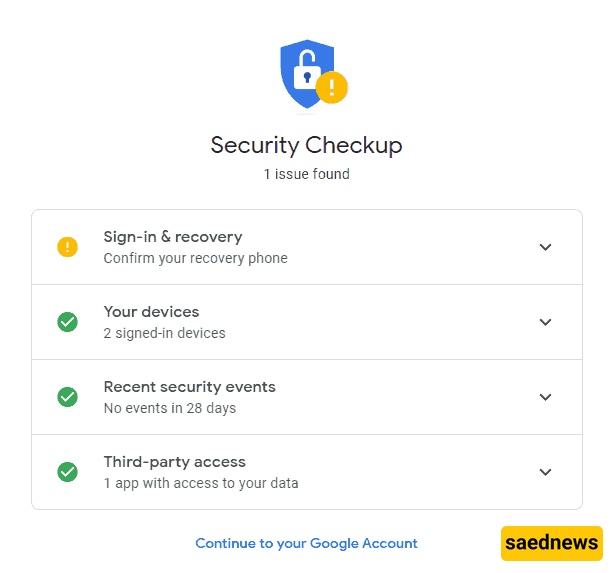Expand the Sign-in & recovery chevron
This screenshot has height=573, width=615.
pyautogui.click(x=545, y=247)
